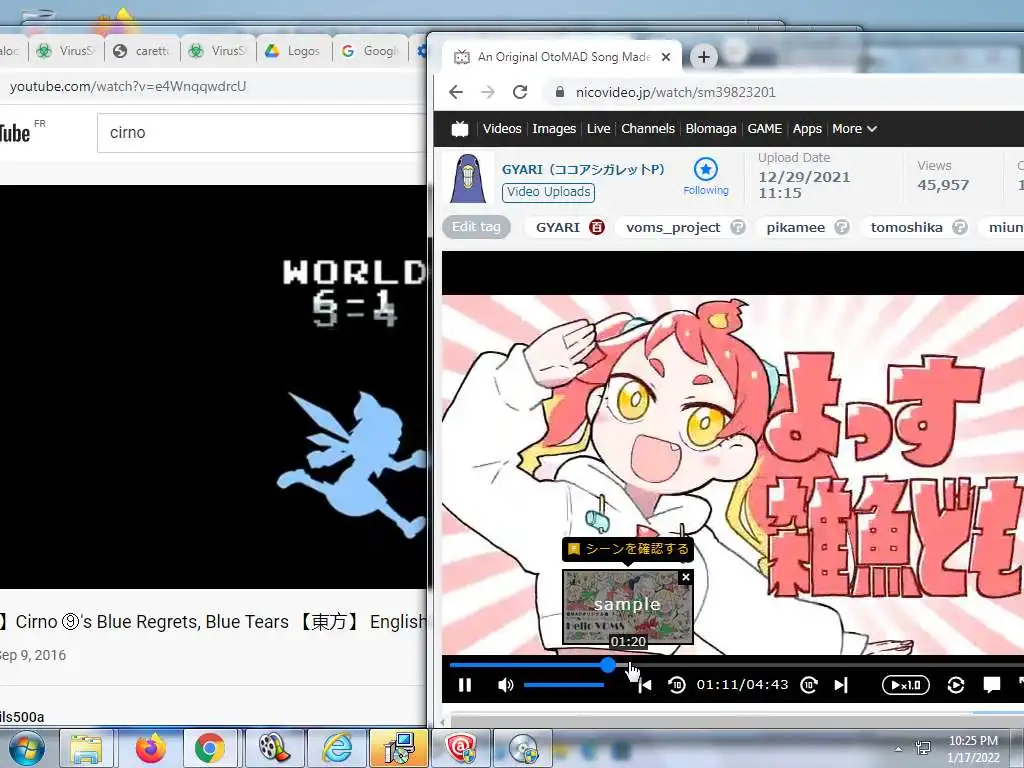
Task: Rewind ten seconds in player
Action: 677,684
